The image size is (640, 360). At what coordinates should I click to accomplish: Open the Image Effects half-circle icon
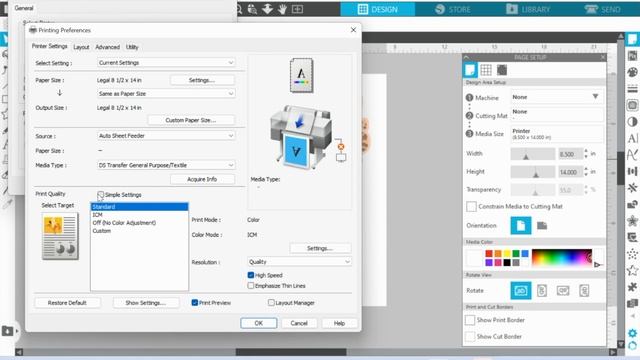[x=632, y=122]
